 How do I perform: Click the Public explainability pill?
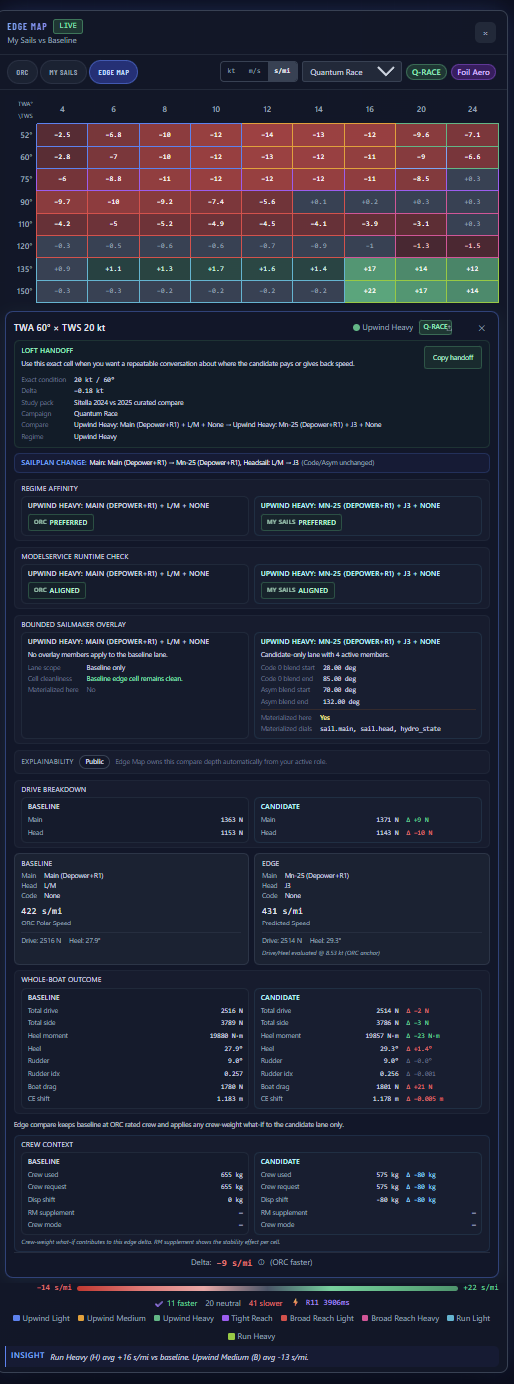point(94,762)
